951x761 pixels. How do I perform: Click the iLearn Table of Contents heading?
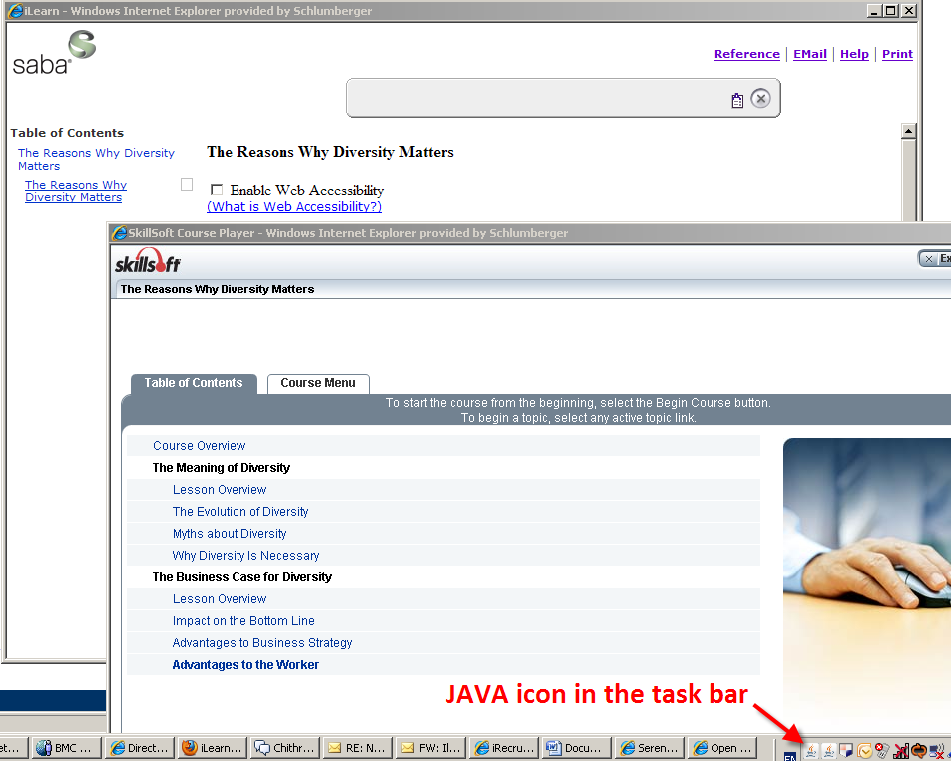[x=67, y=133]
